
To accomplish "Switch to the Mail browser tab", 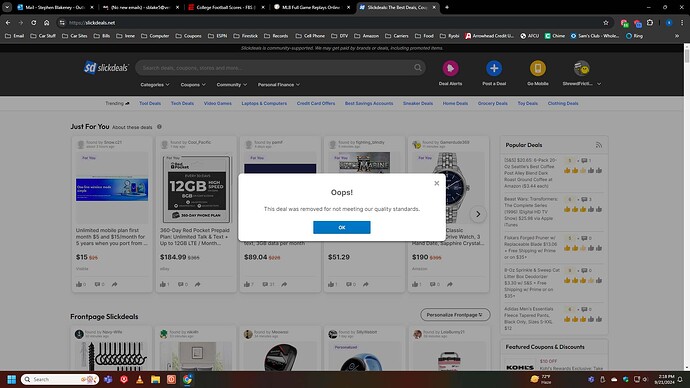I will 55,7.
